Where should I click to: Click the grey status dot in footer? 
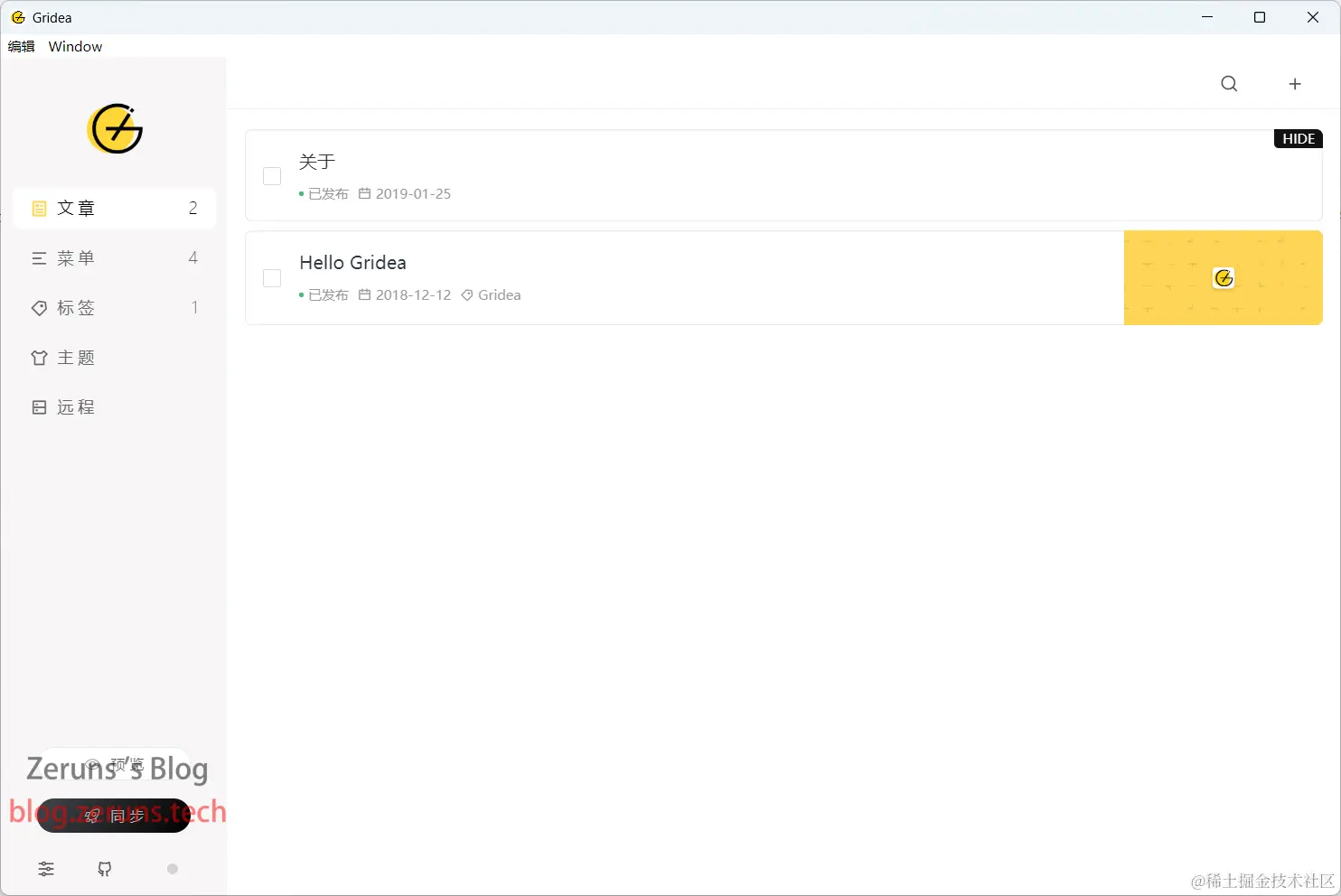coord(173,869)
